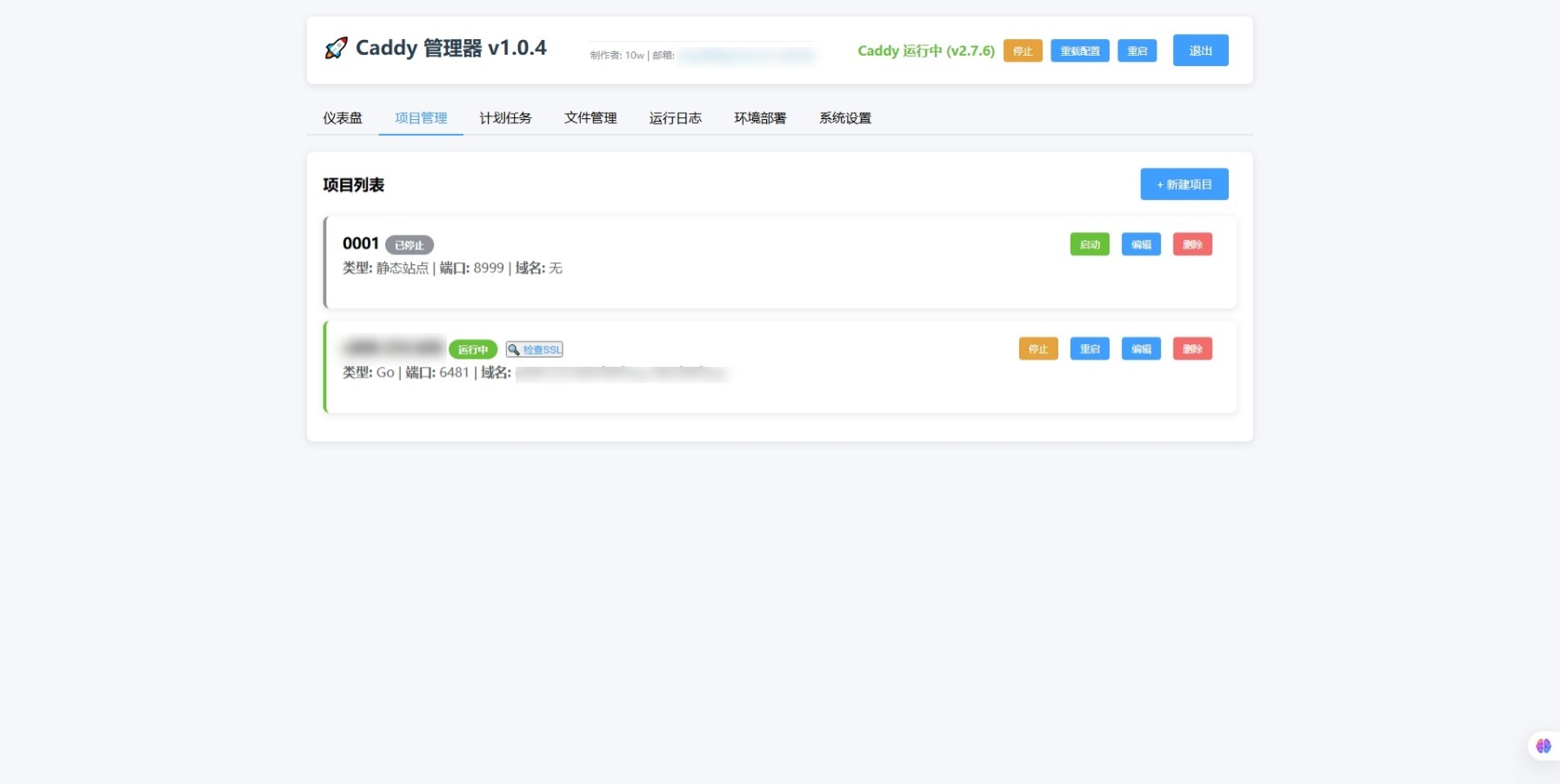Log out using the 退出 button
This screenshot has height=784, width=1560.
pyautogui.click(x=1200, y=50)
